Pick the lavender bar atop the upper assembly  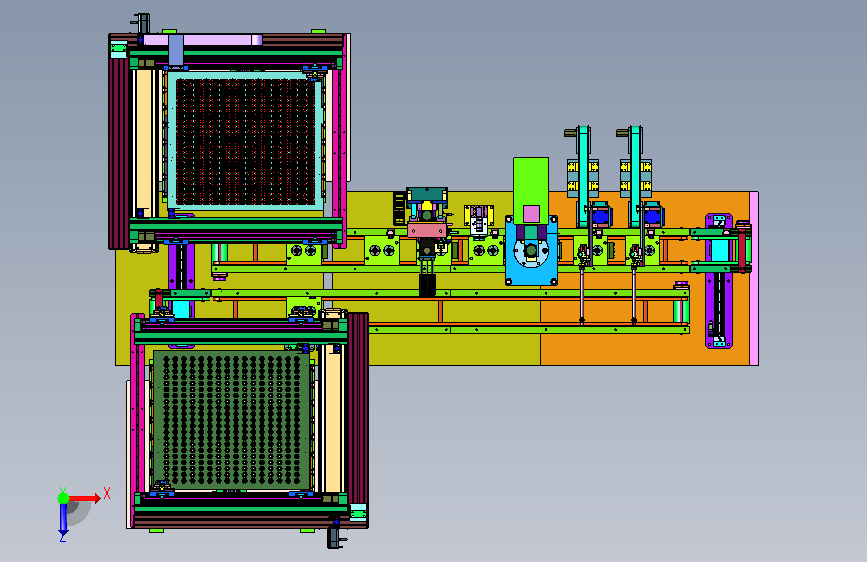pyautogui.click(x=202, y=40)
